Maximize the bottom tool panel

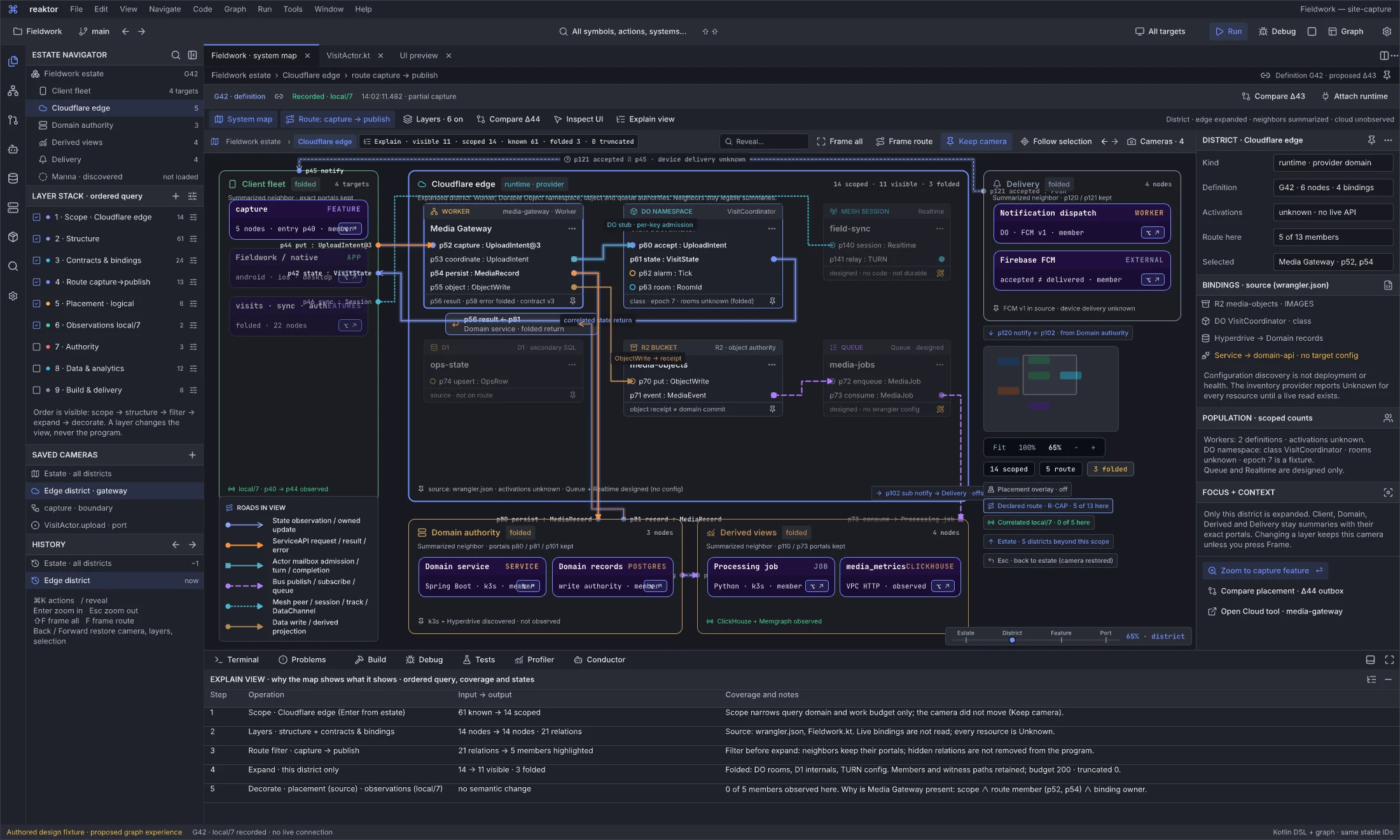point(1389,660)
